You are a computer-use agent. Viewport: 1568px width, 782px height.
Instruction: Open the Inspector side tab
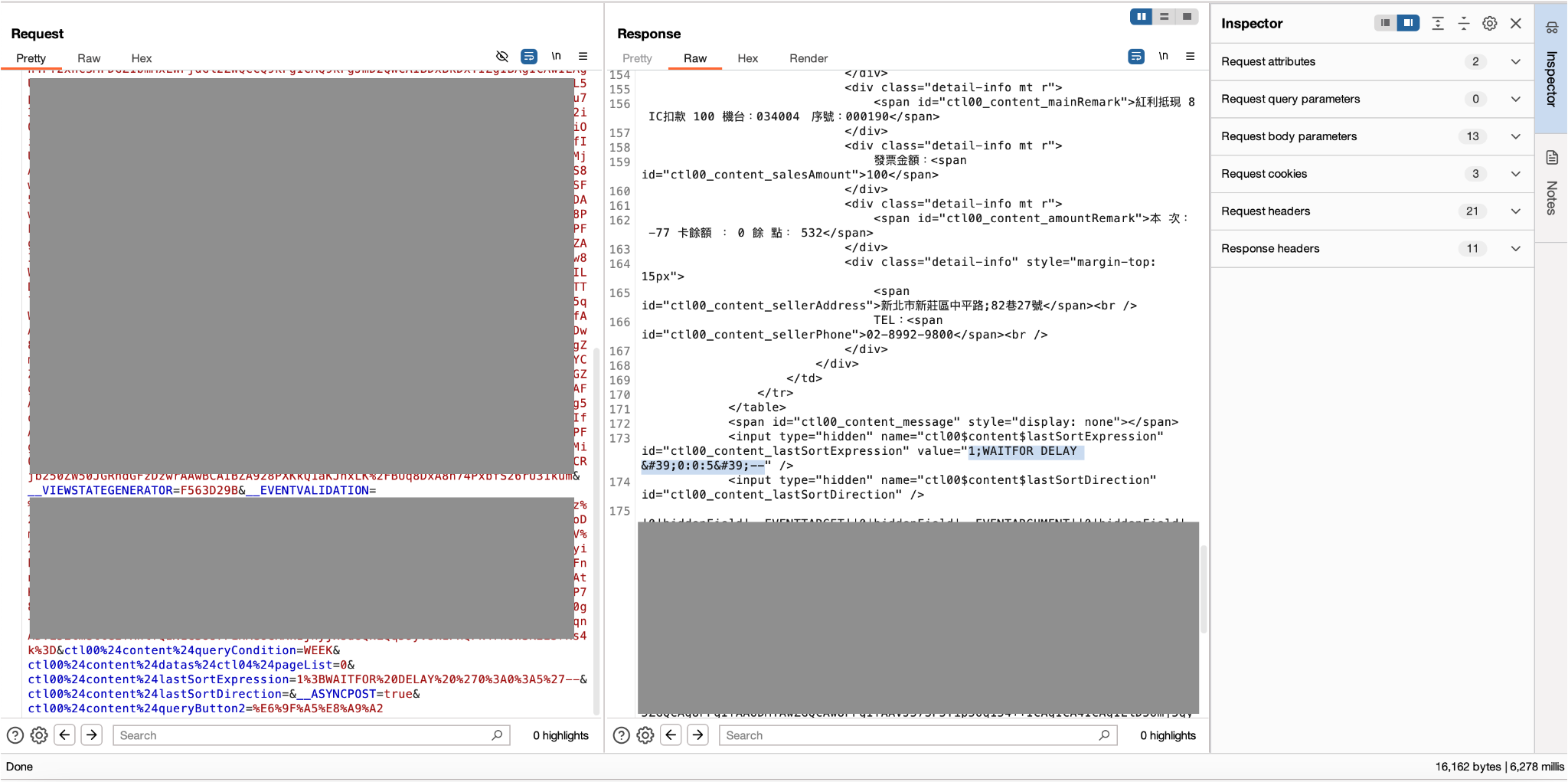click(1551, 67)
